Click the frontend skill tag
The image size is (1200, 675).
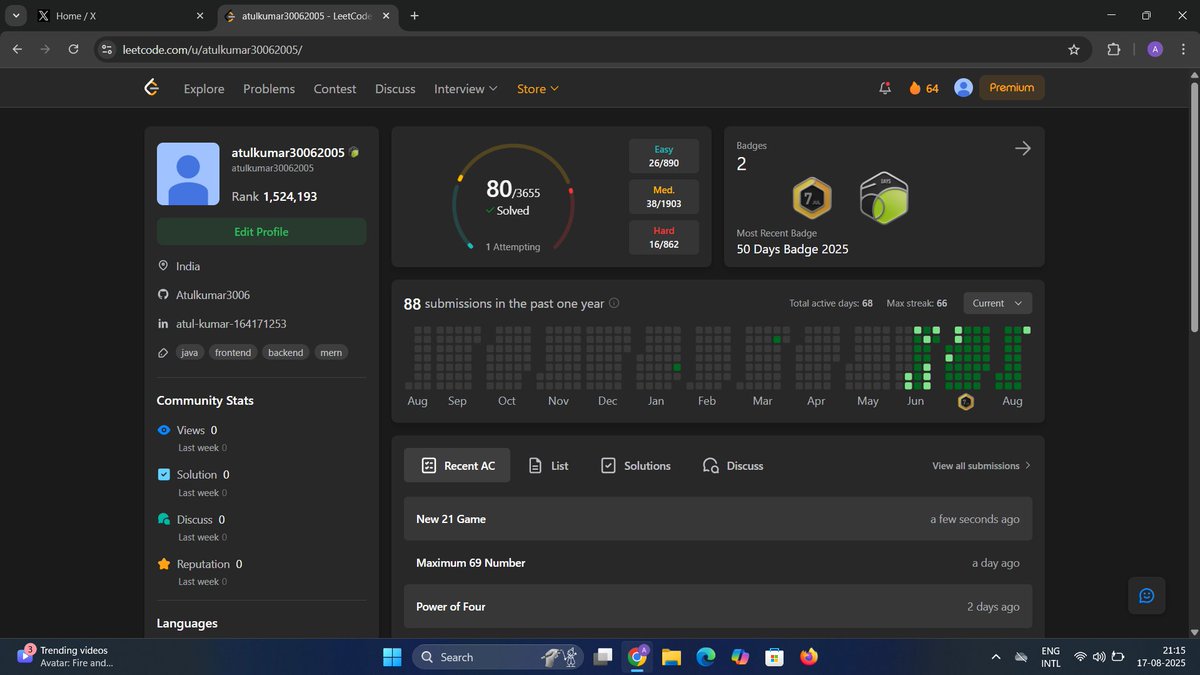[x=233, y=352]
